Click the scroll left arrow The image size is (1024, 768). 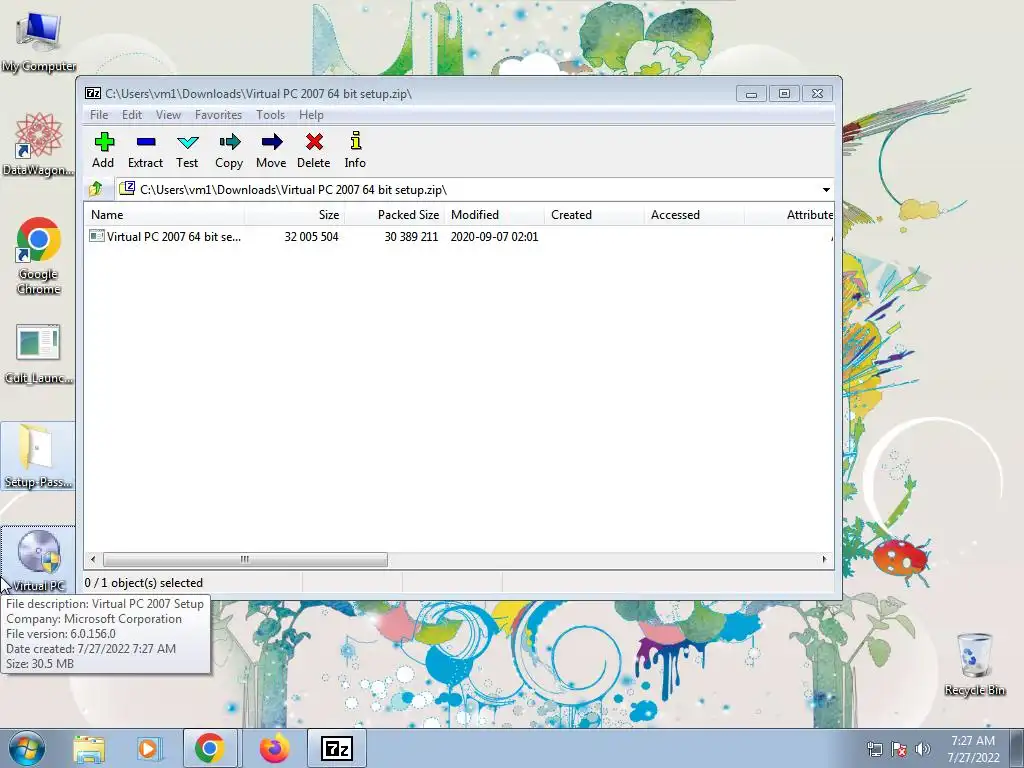93,560
